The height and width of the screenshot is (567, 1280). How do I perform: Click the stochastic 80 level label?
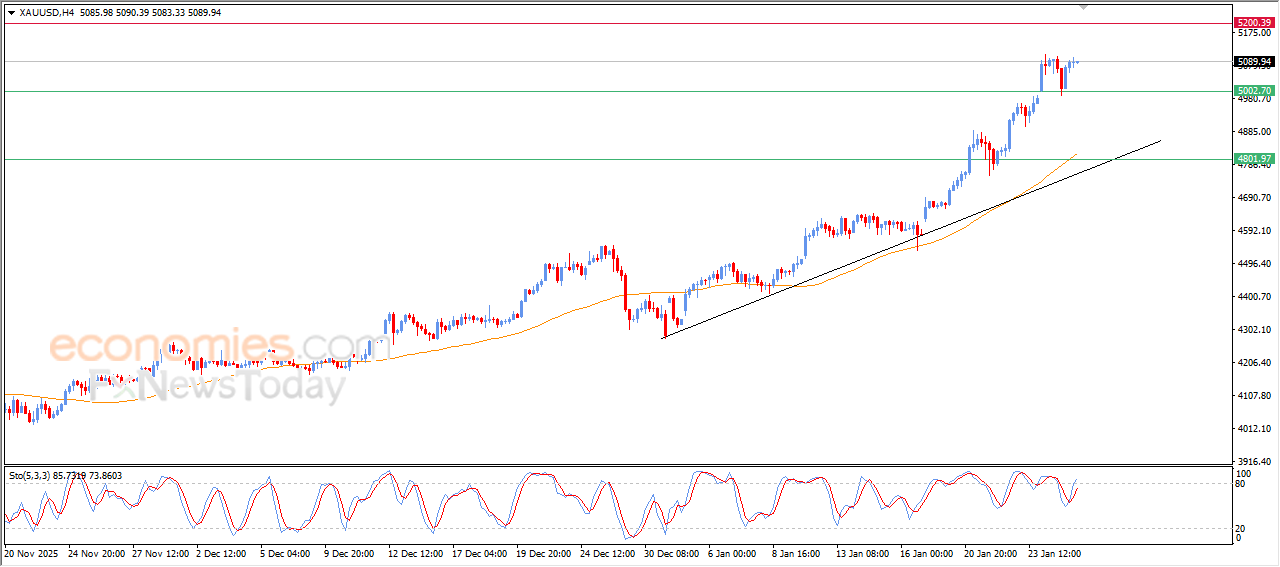coord(1241,484)
